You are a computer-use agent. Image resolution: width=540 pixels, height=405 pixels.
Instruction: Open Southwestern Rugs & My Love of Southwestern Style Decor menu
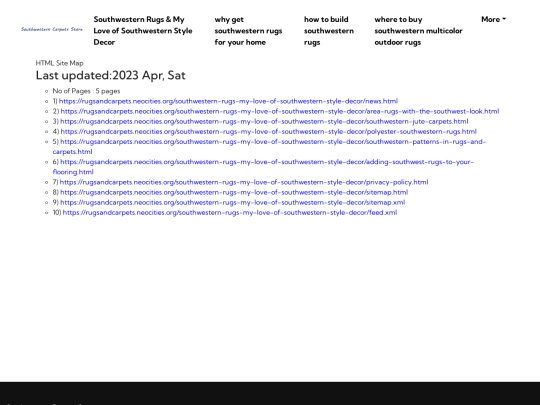143,31
